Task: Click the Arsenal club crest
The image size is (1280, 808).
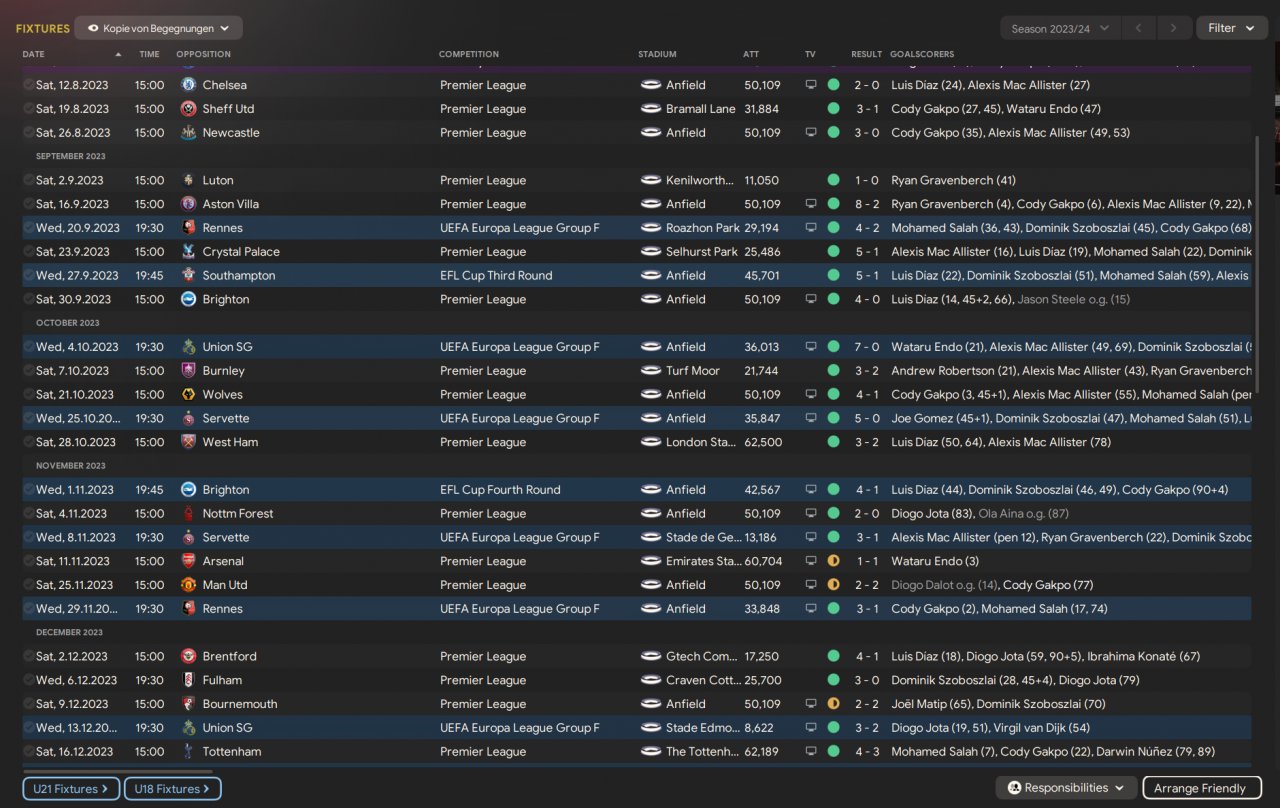Action: pyautogui.click(x=188, y=561)
